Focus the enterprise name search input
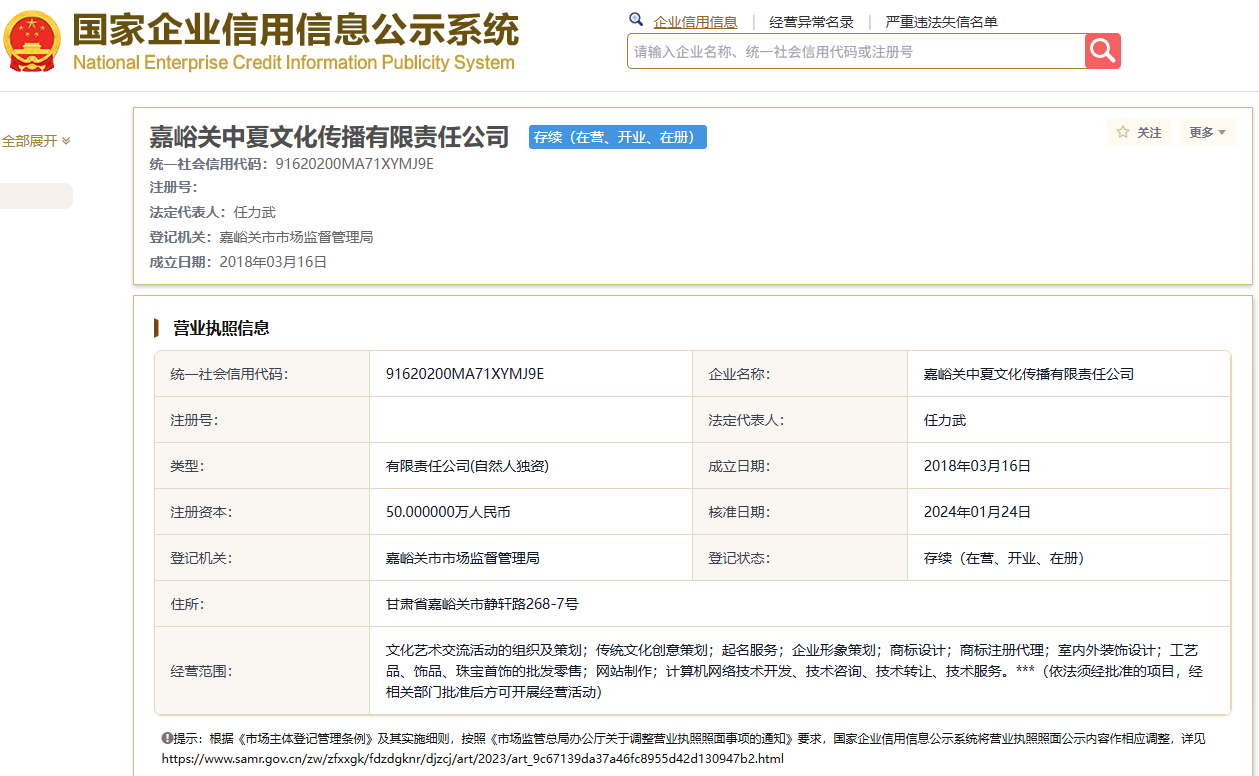The image size is (1259, 776). click(856, 51)
